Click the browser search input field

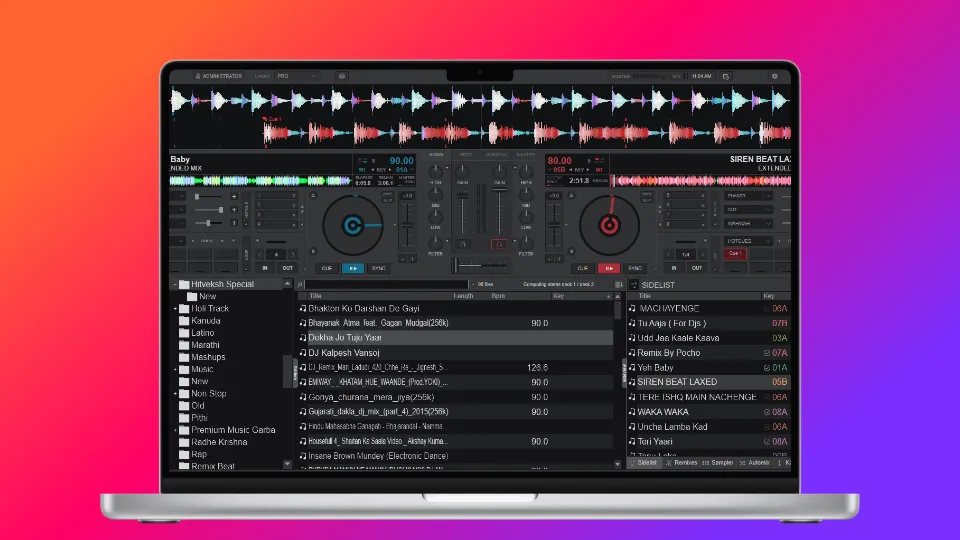386,285
